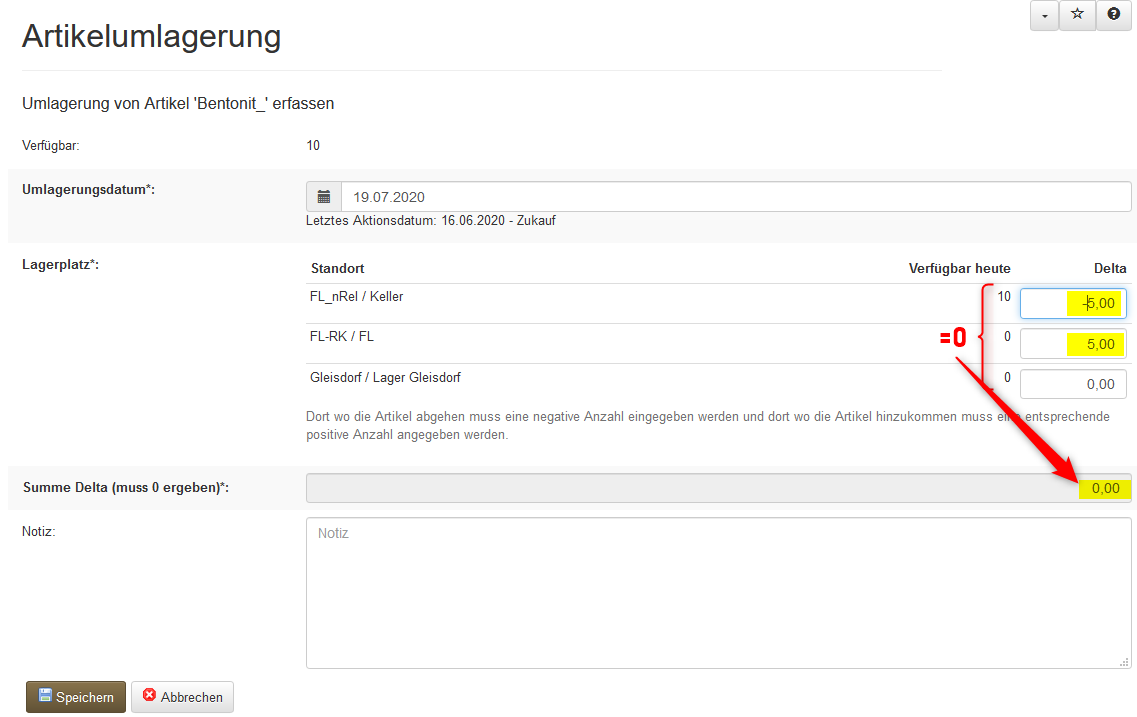The height and width of the screenshot is (717, 1137).
Task: Click the floppy disk icon on Speichern
Action: pyautogui.click(x=44, y=696)
